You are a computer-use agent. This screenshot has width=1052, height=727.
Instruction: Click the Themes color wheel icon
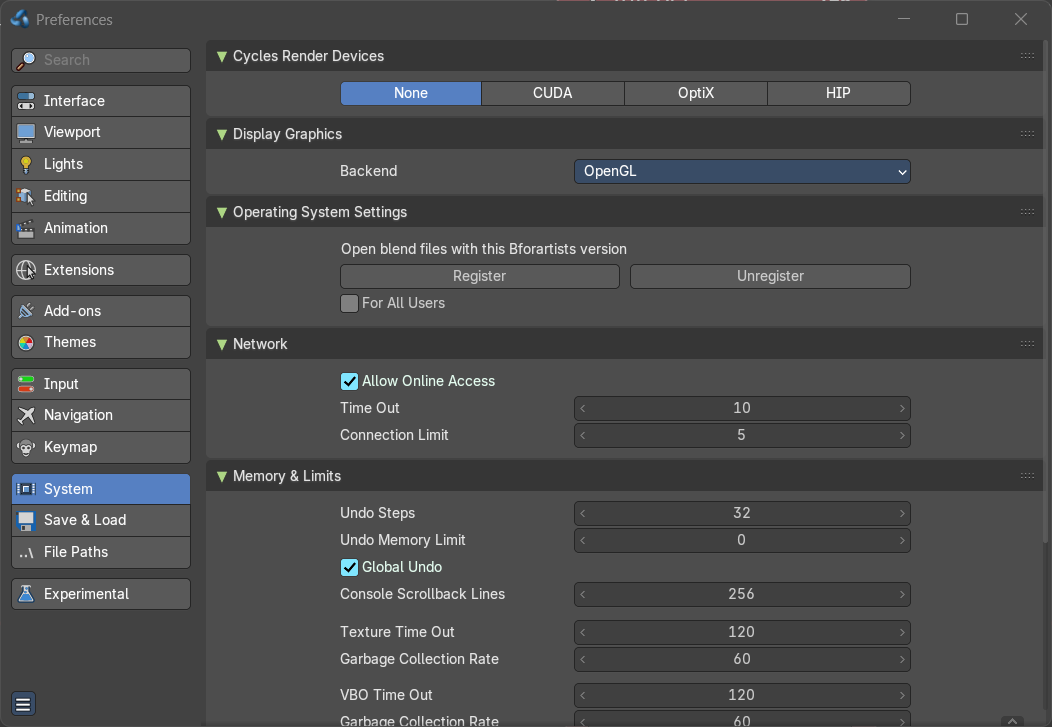coord(25,343)
